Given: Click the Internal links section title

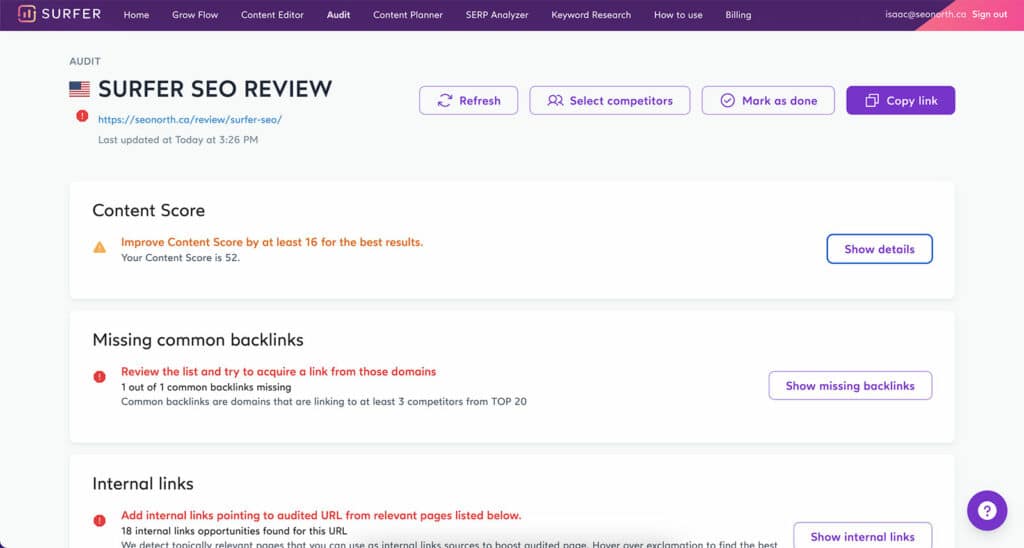Looking at the screenshot, I should (x=142, y=483).
